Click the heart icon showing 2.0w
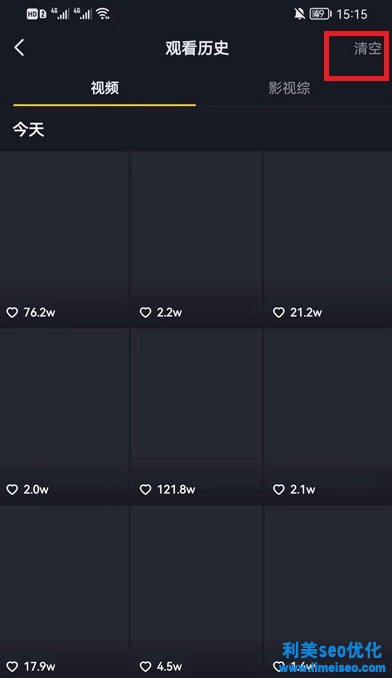Image resolution: width=392 pixels, height=678 pixels. pos(12,489)
